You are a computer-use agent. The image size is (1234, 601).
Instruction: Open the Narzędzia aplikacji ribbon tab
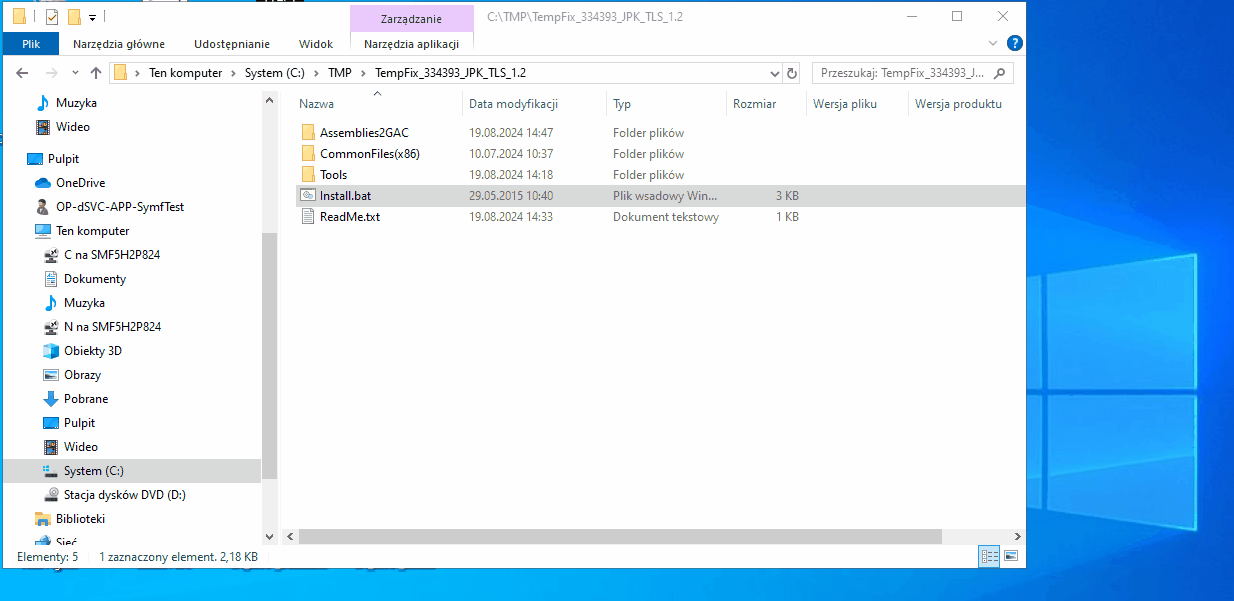click(411, 43)
